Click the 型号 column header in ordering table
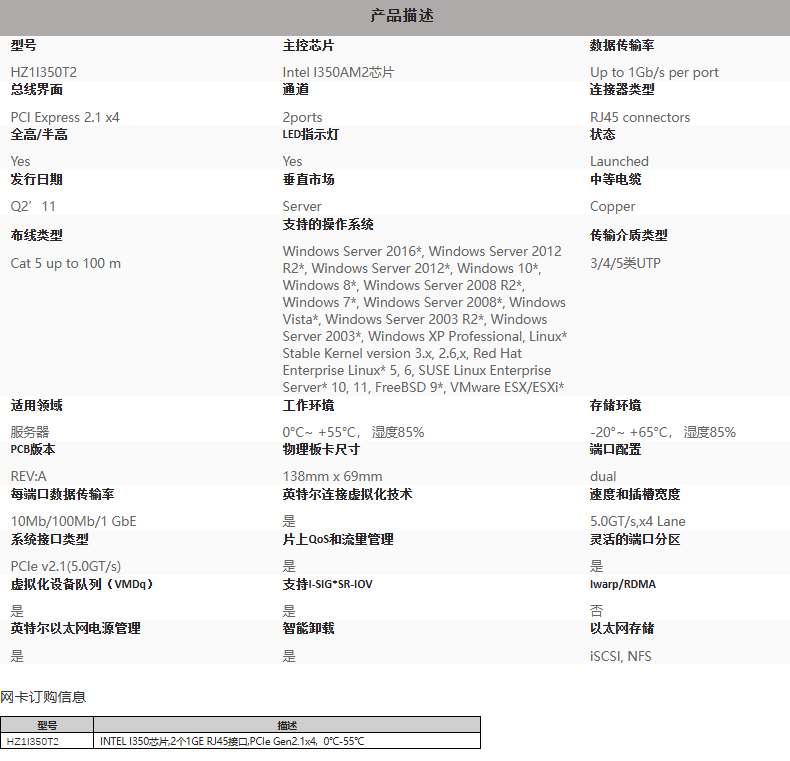 pos(47,725)
